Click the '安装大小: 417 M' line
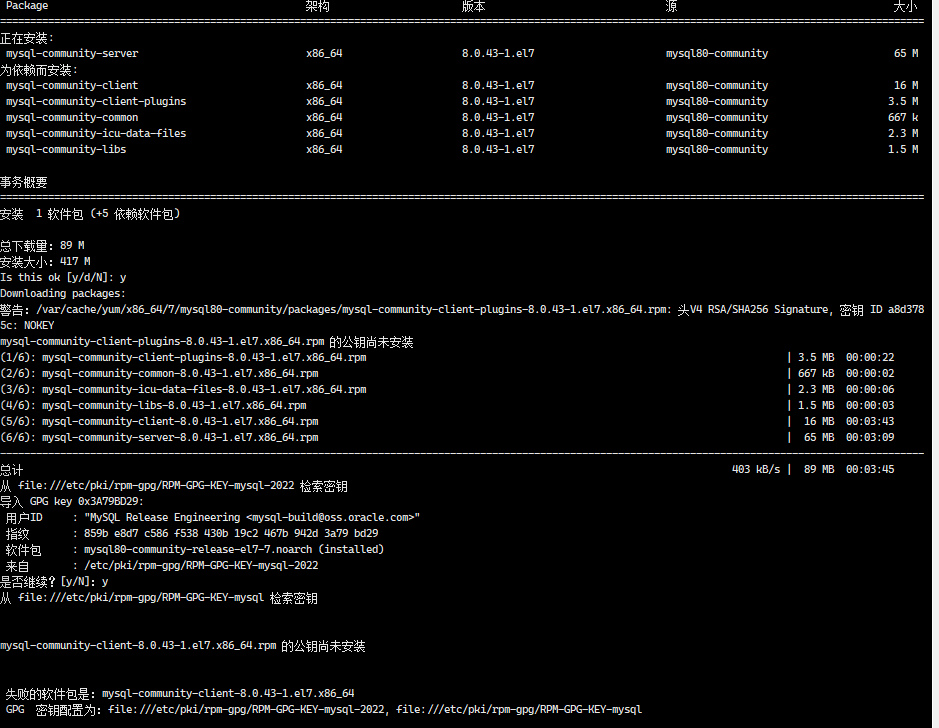939x728 pixels. pos(45,262)
